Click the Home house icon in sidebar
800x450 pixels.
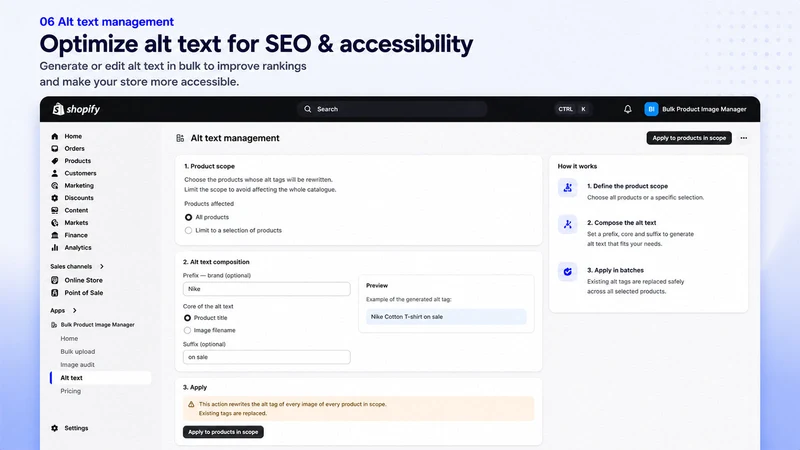pos(55,136)
